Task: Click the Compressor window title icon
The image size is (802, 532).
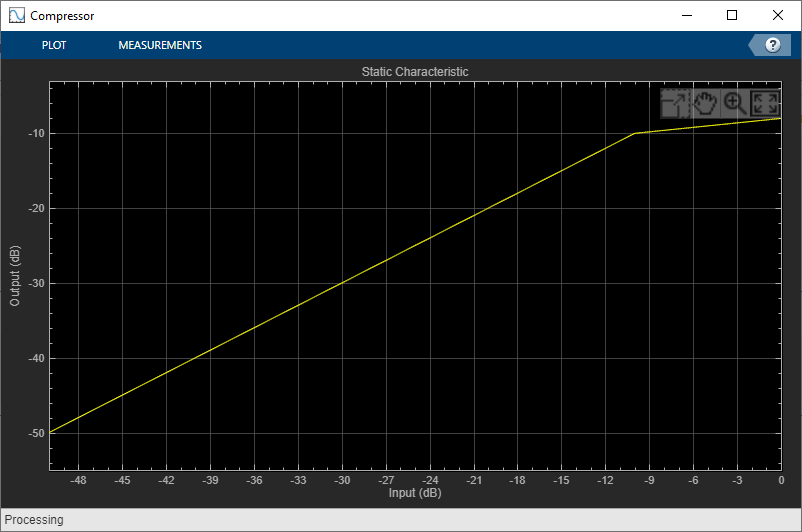Action: coord(16,15)
